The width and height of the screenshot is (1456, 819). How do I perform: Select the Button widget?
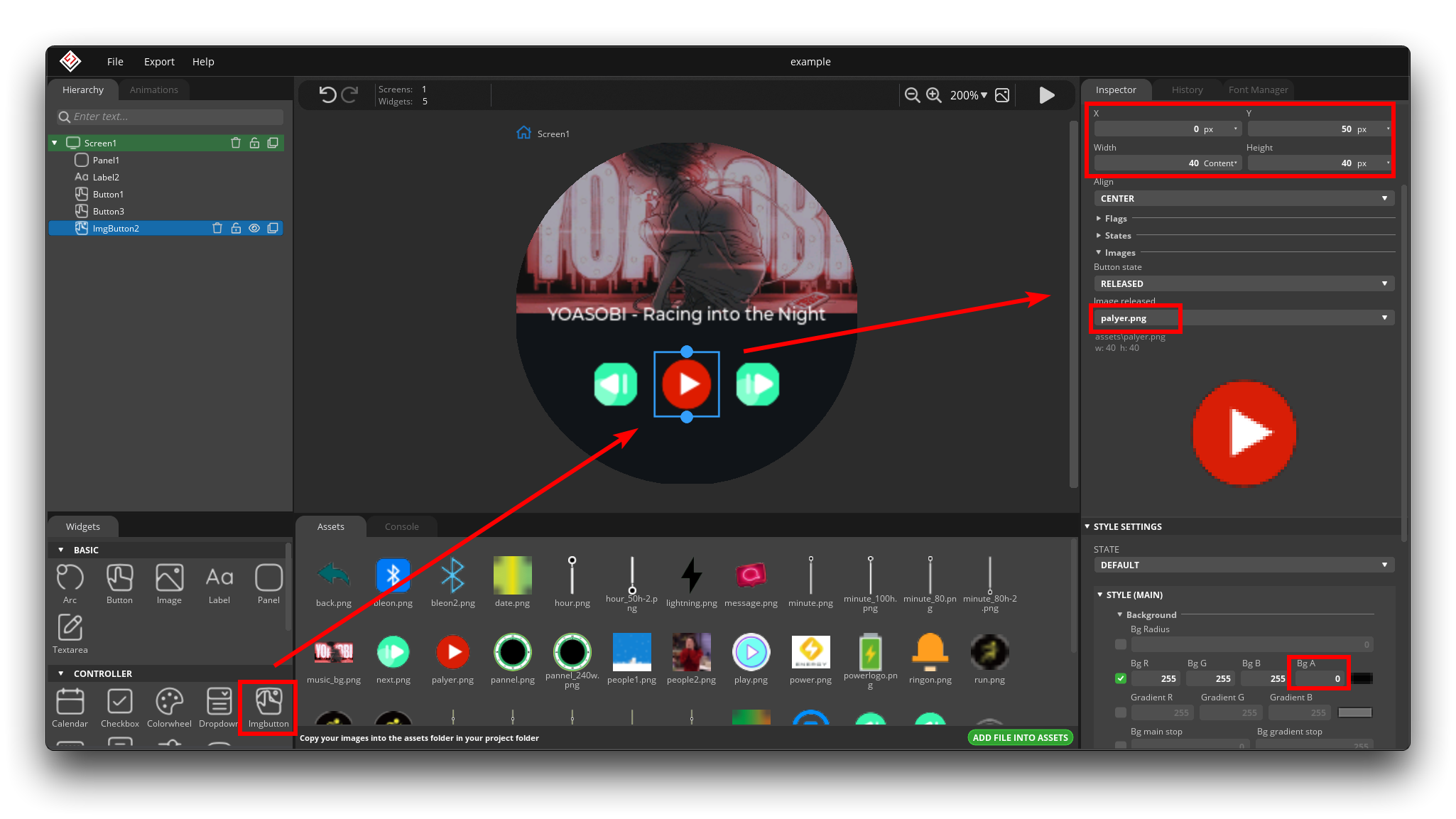click(119, 584)
